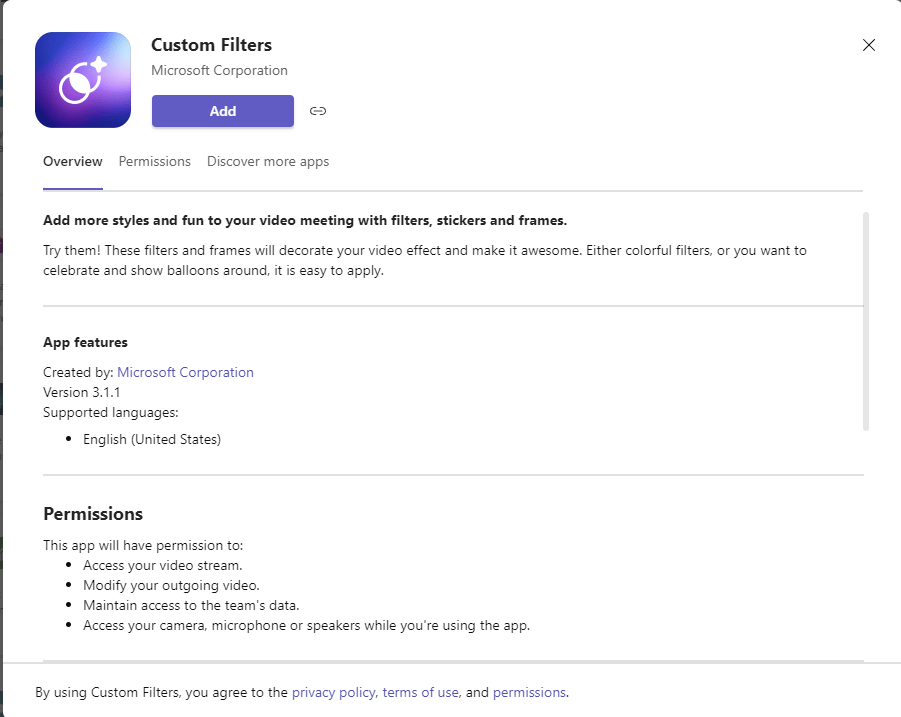The width and height of the screenshot is (901, 717).
Task: Click the Version 3.1.1 text
Action: coord(82,392)
